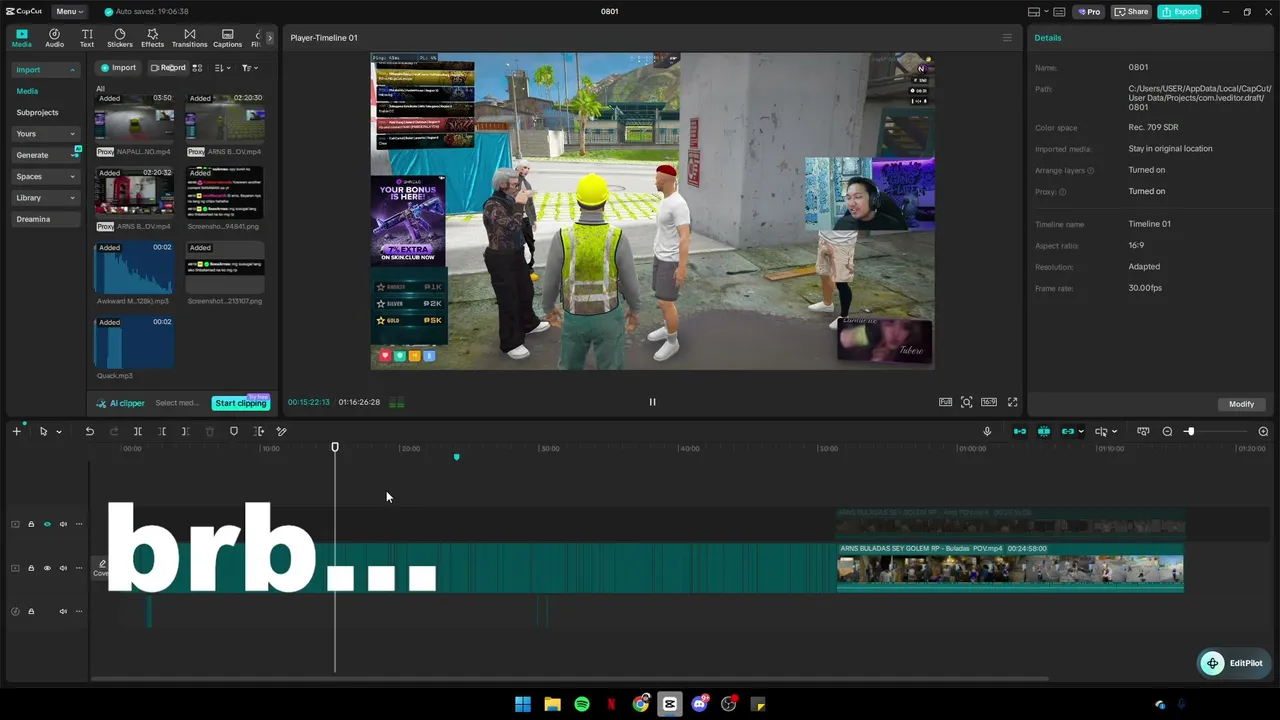This screenshot has width=1280, height=720.
Task: Undo the last edit
Action: [x=89, y=431]
